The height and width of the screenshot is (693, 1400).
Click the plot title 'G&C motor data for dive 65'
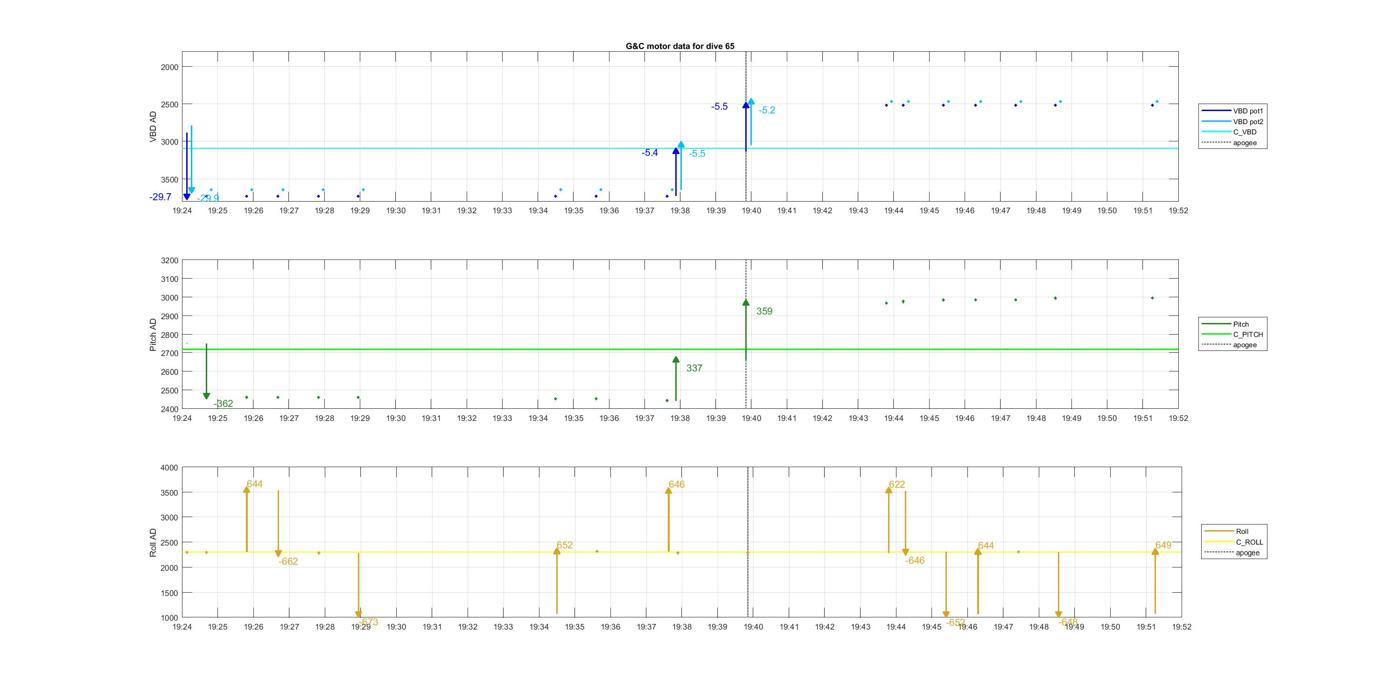pos(680,46)
